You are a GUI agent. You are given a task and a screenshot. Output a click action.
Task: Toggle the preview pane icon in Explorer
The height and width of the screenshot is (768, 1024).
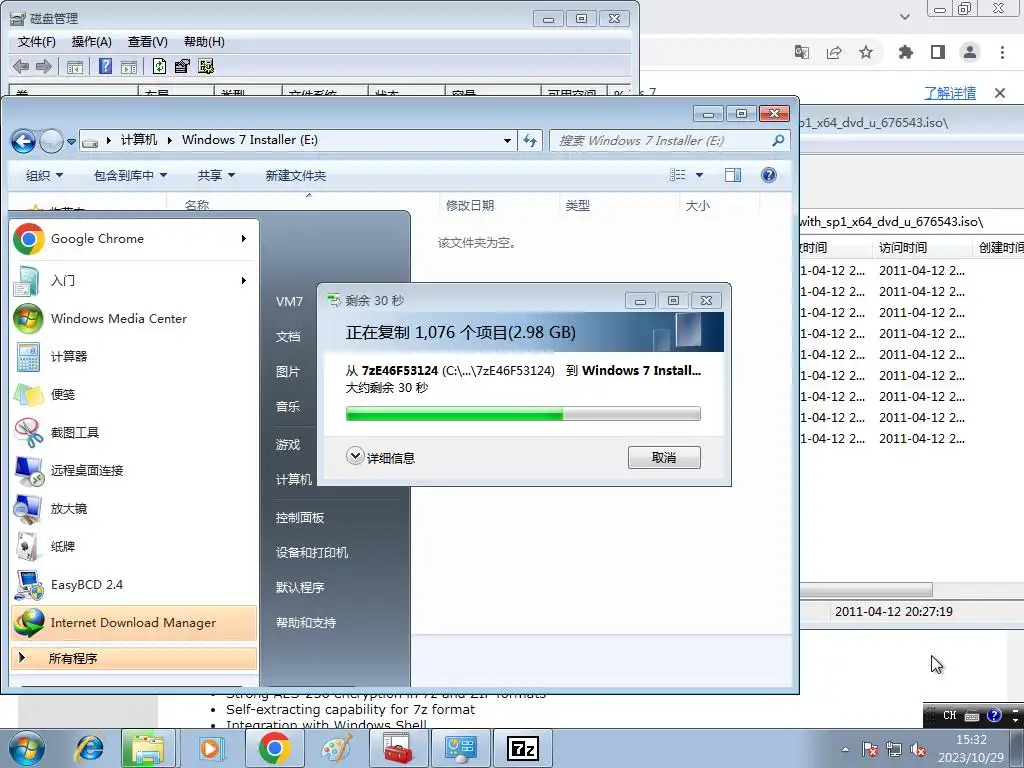click(x=733, y=175)
